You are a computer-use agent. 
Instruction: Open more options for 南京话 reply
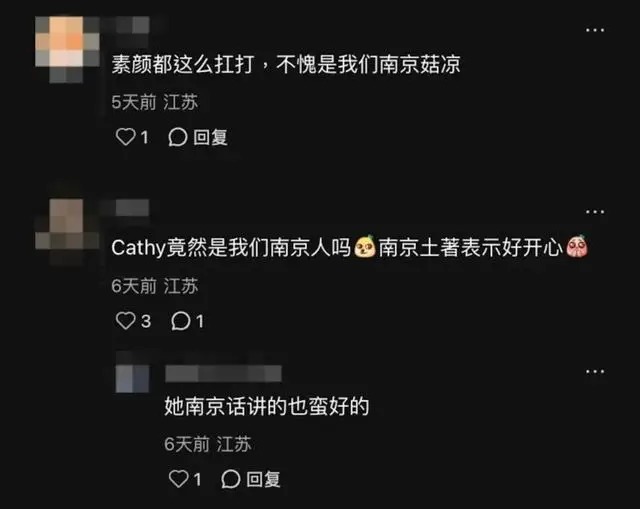[595, 371]
